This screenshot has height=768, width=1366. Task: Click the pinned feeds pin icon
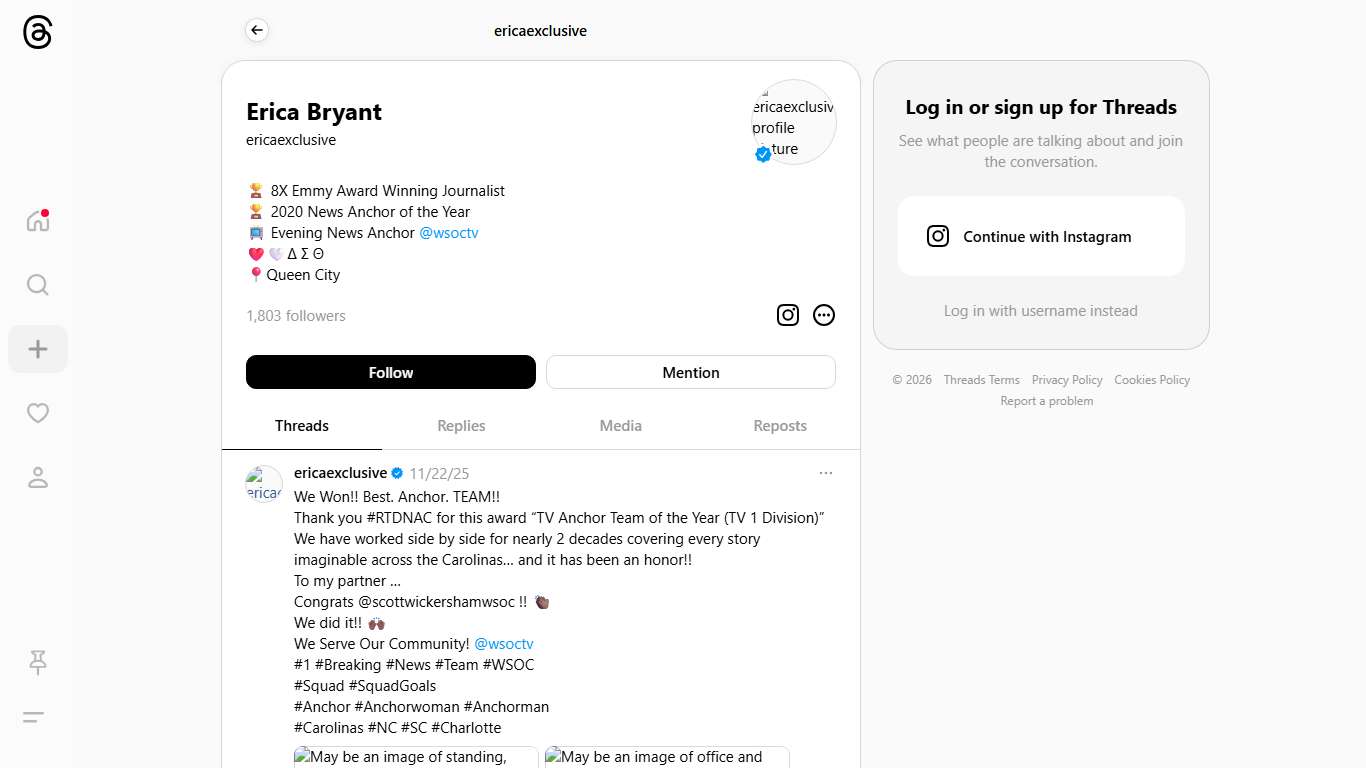click(x=38, y=661)
